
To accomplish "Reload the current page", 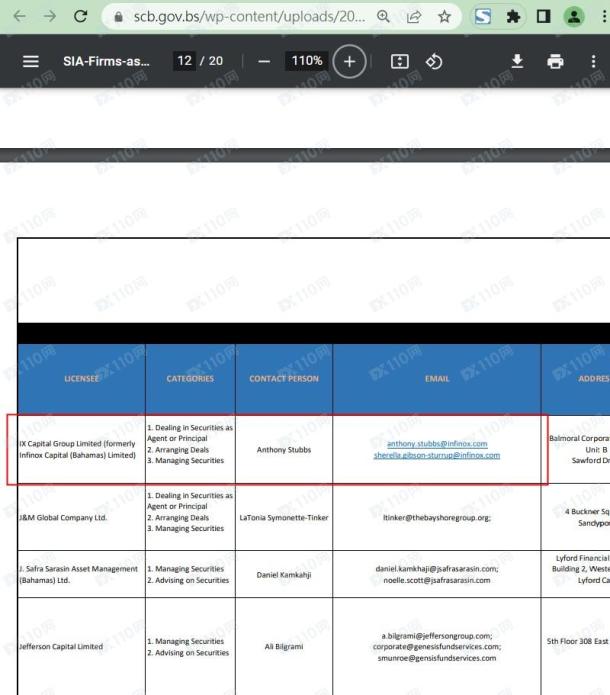I will tap(80, 16).
